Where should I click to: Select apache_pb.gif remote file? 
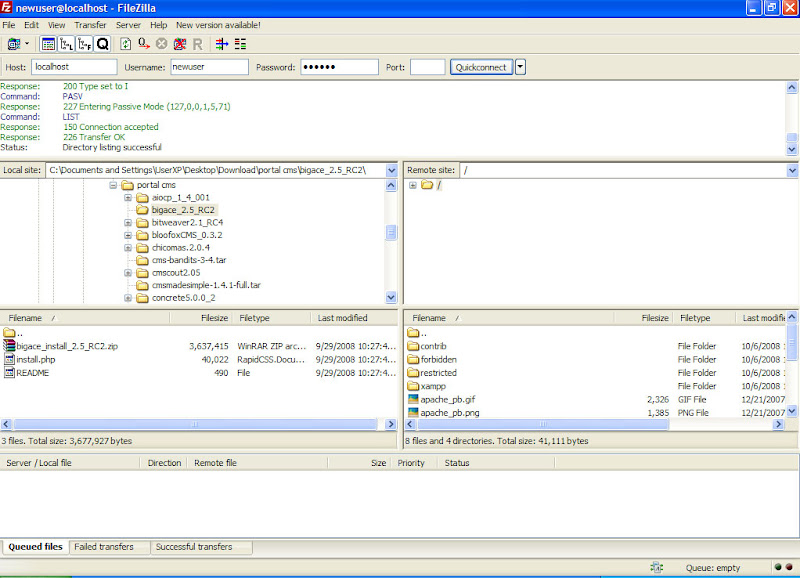pos(447,399)
